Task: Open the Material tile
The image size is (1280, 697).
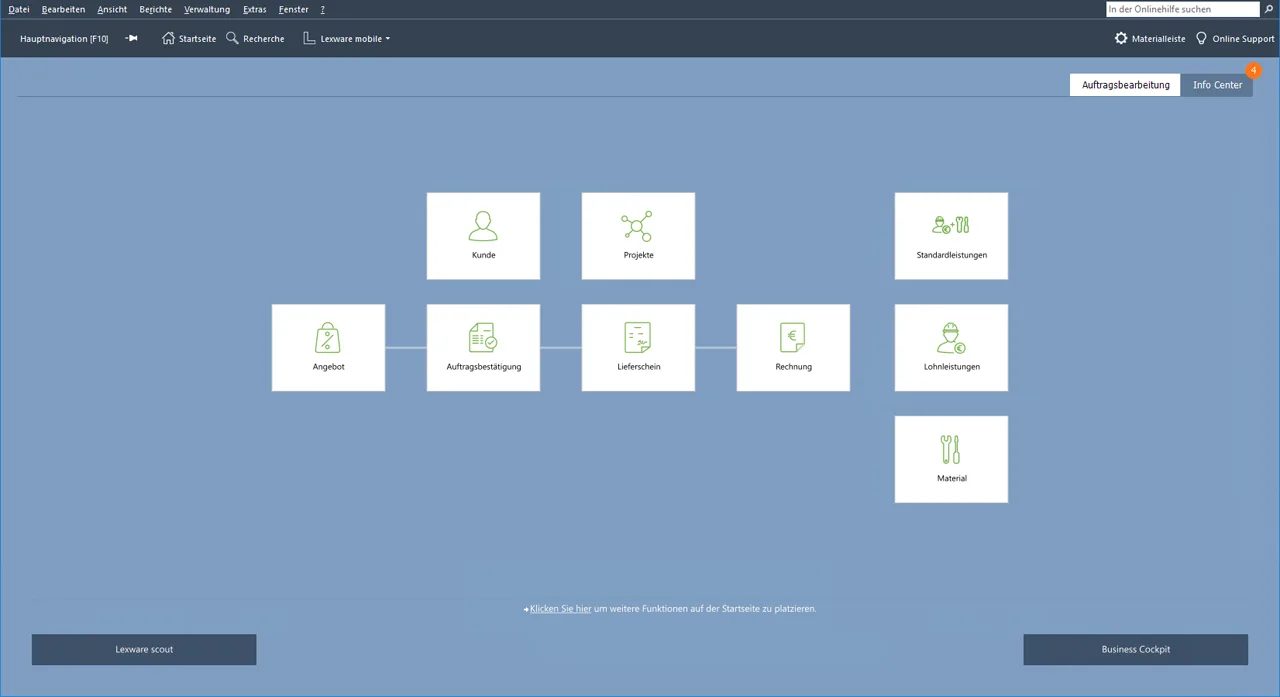Action: click(x=951, y=459)
